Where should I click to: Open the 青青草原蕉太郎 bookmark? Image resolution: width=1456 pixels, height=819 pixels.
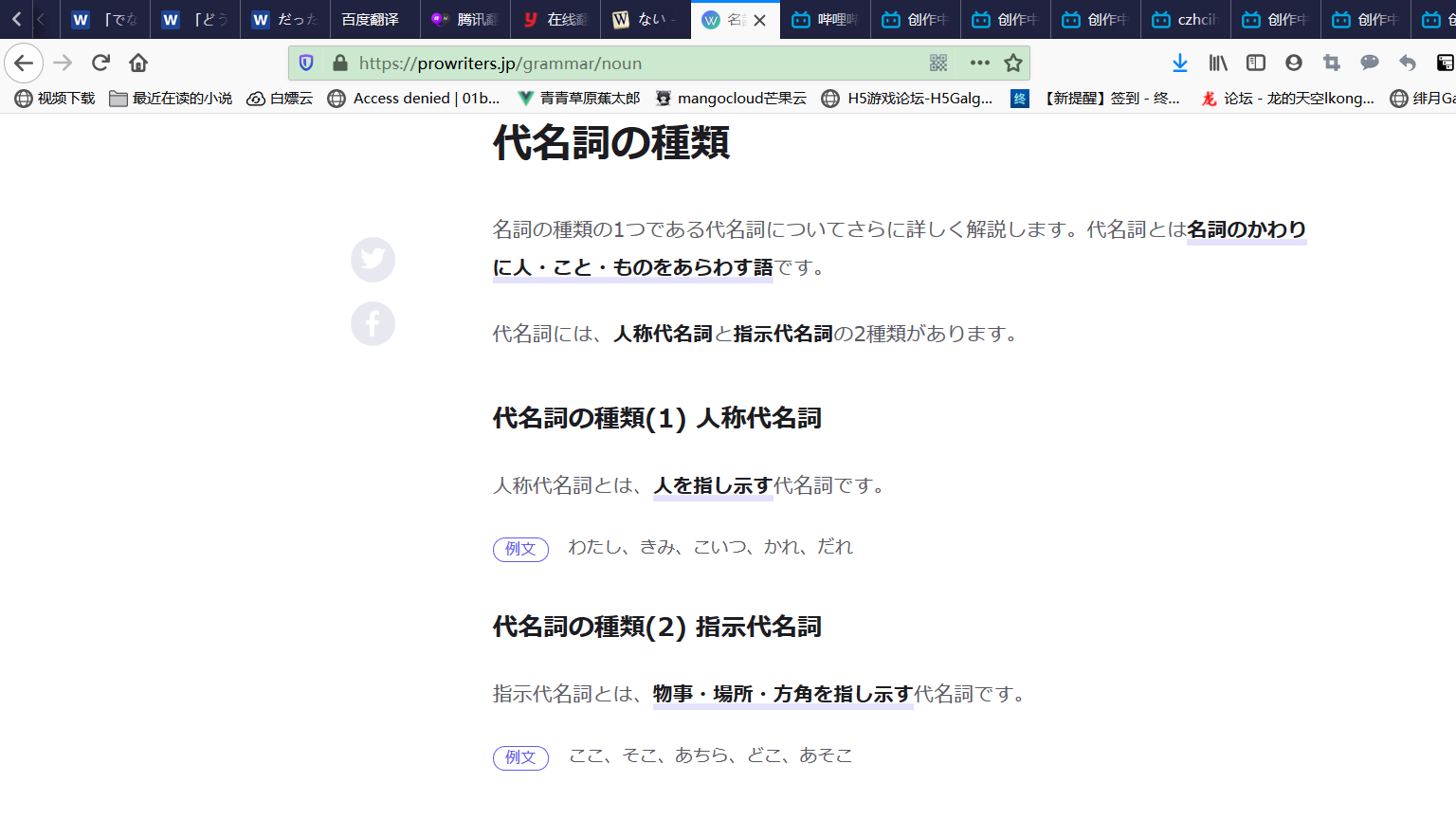pos(578,99)
